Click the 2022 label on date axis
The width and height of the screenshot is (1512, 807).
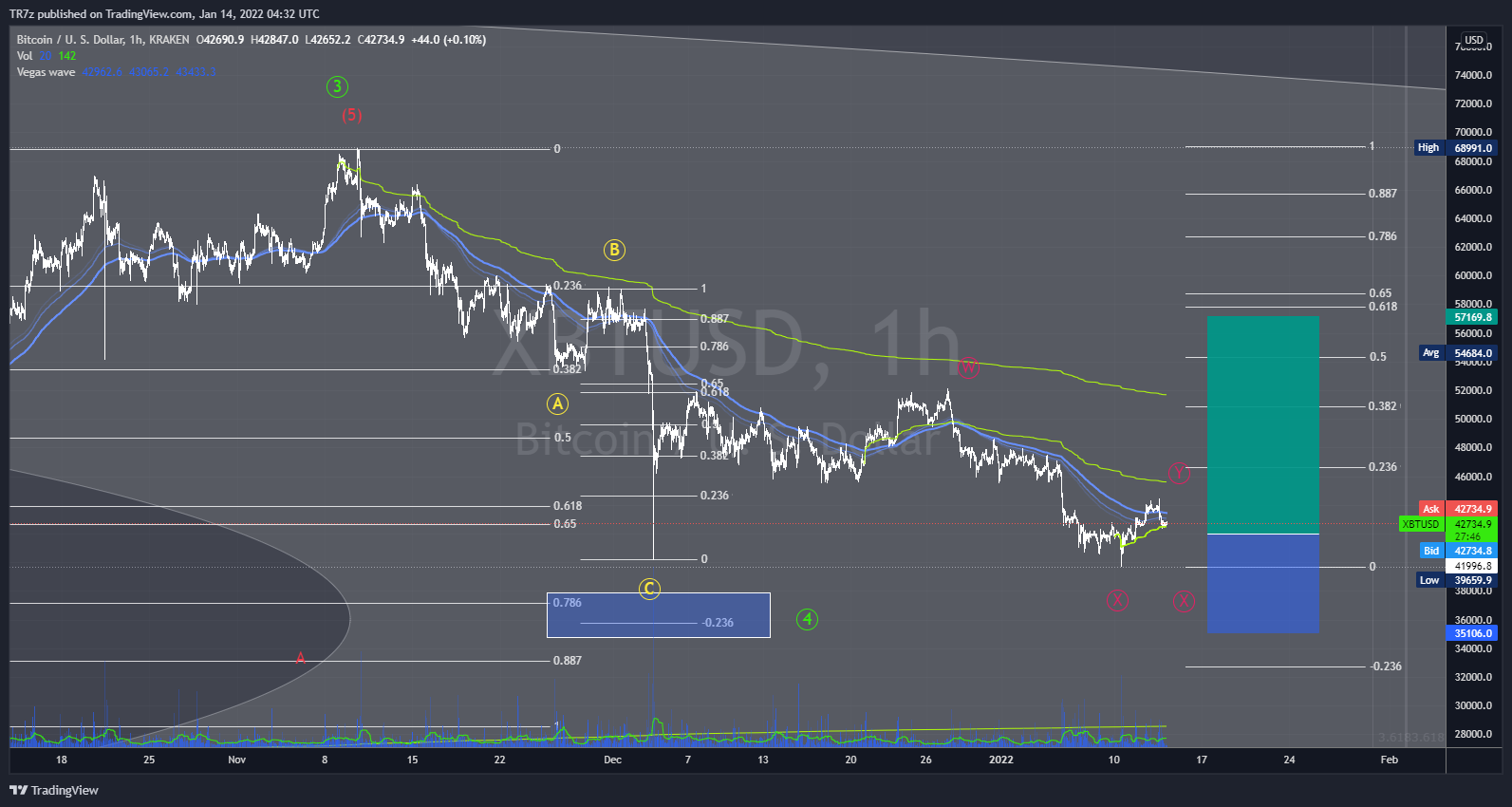point(1000,760)
